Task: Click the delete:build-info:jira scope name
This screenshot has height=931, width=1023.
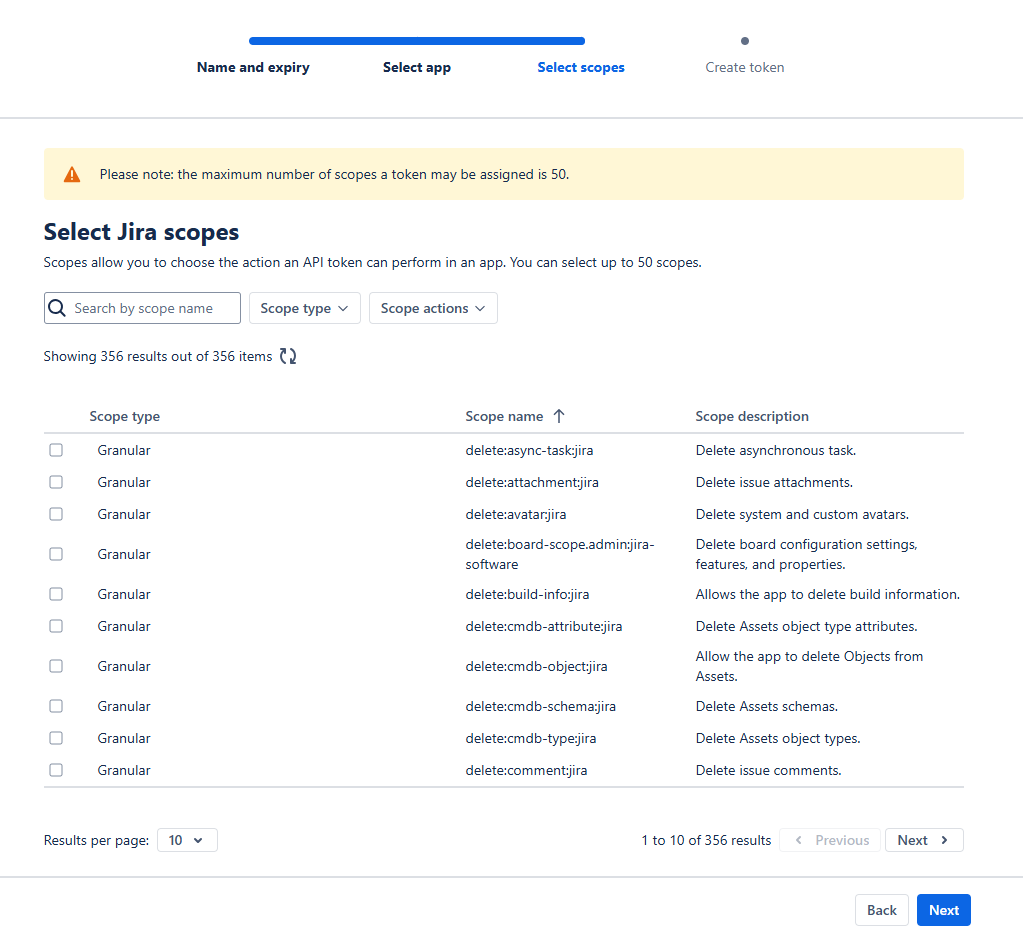Action: point(527,594)
